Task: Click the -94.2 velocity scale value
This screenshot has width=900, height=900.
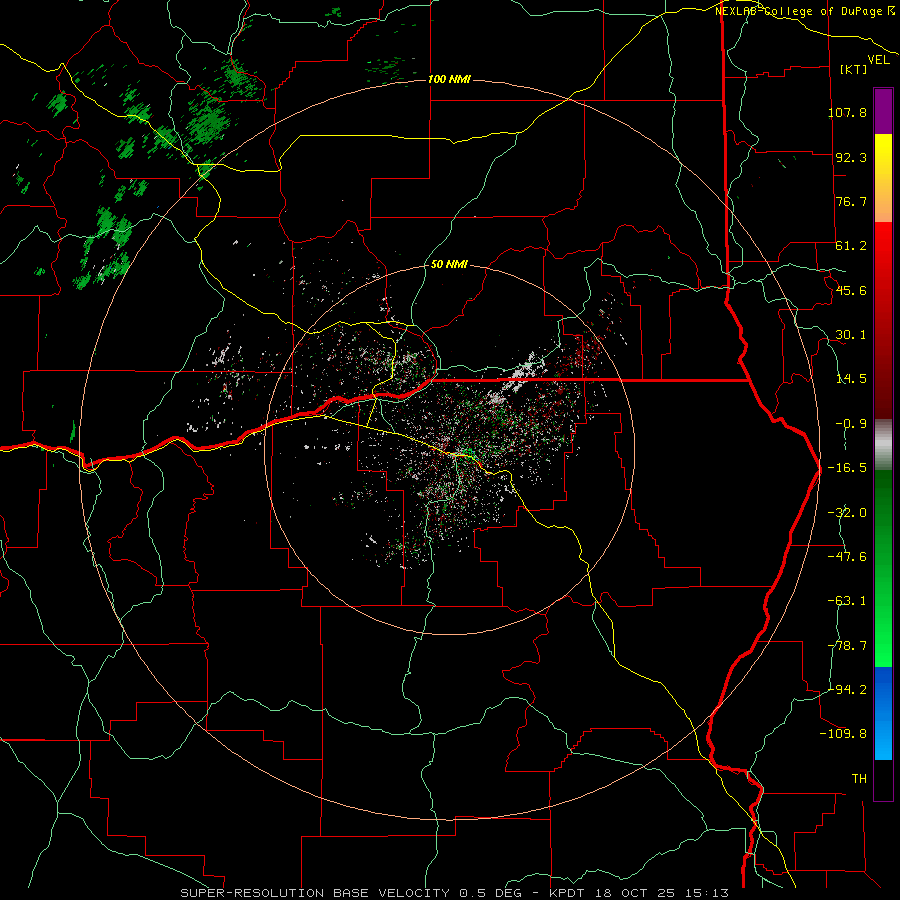Action: 847,689
